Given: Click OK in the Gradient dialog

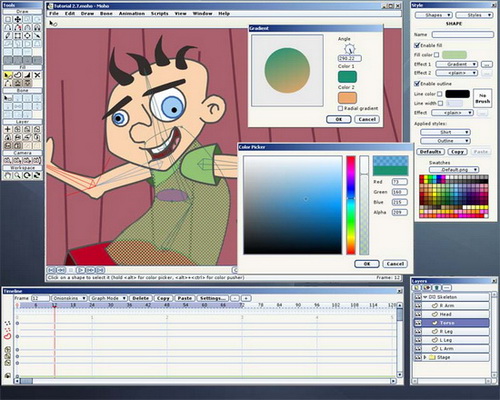Looking at the screenshot, I should [x=339, y=119].
